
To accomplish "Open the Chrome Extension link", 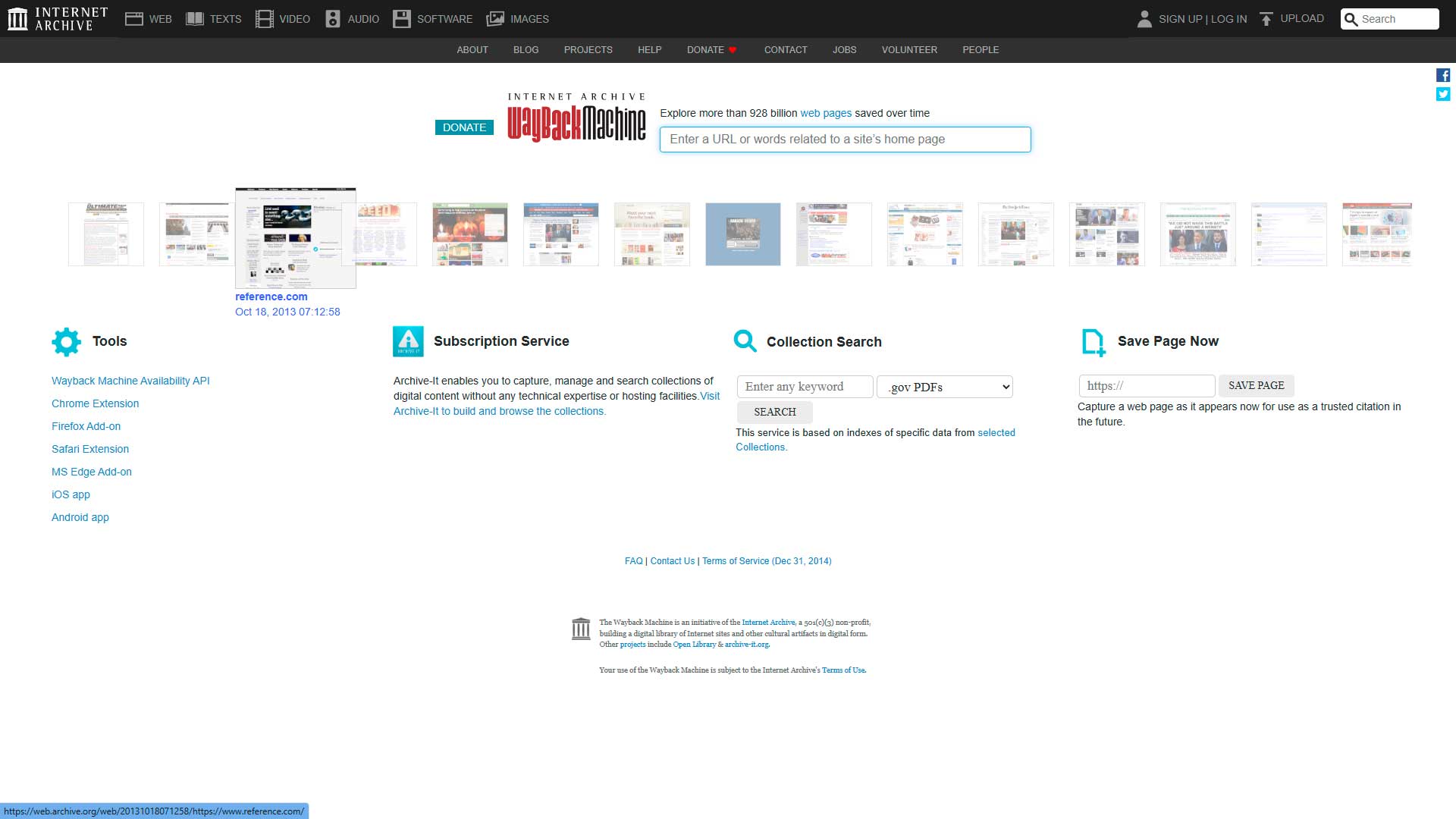I will pyautogui.click(x=96, y=403).
